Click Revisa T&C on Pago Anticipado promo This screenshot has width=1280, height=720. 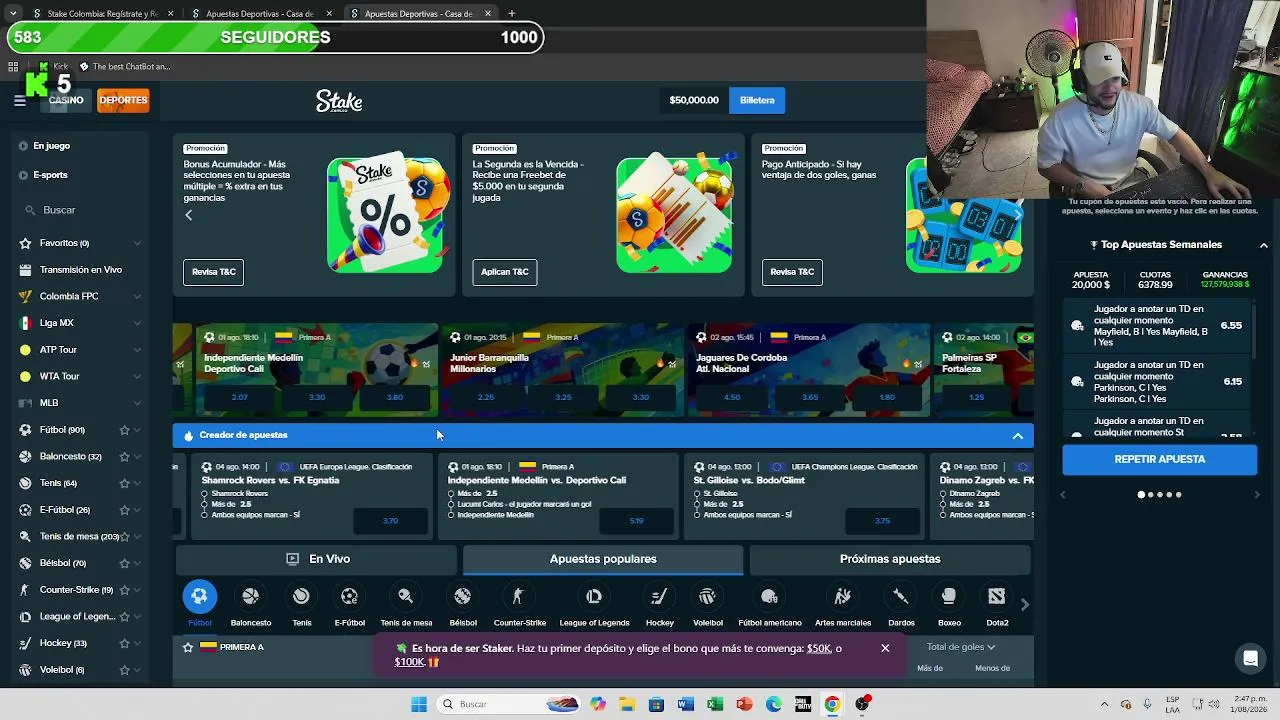(792, 272)
